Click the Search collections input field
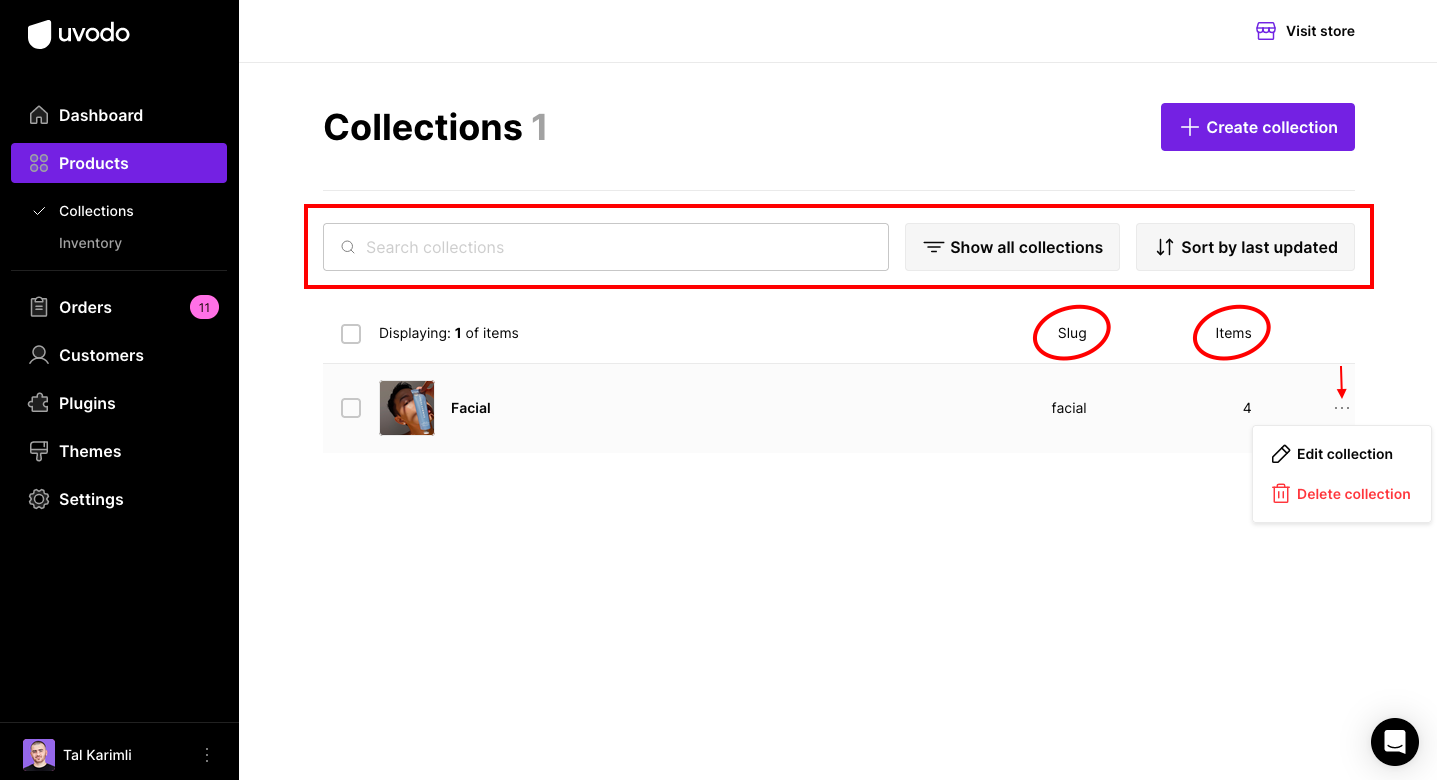The image size is (1437, 780). (x=620, y=247)
